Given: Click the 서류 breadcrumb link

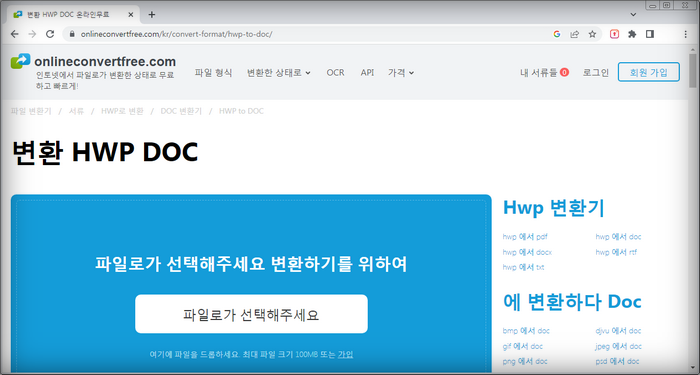Looking at the screenshot, I should [76, 111].
